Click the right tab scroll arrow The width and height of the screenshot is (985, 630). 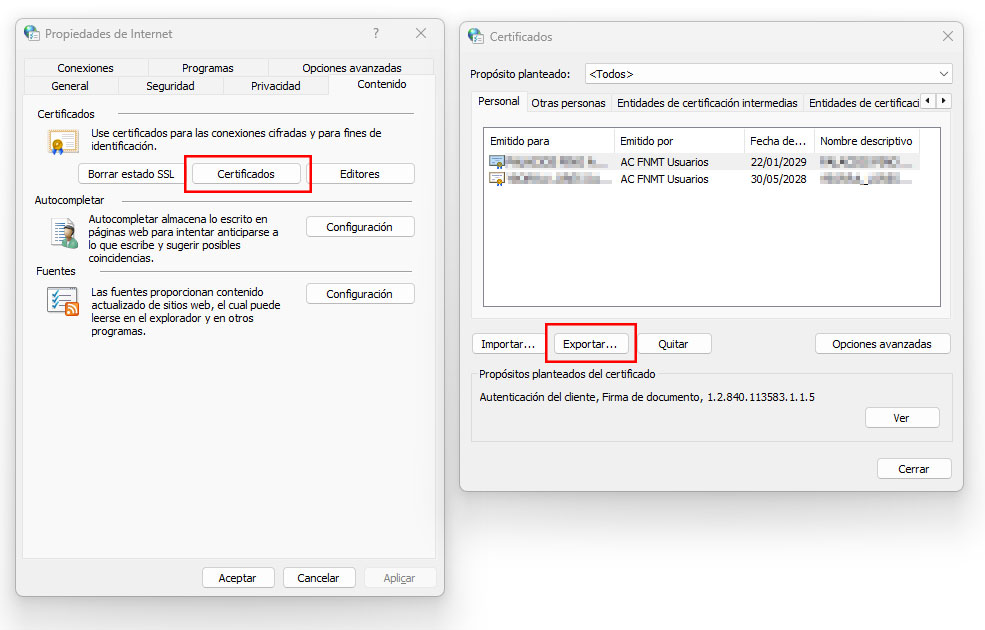pyautogui.click(x=944, y=100)
